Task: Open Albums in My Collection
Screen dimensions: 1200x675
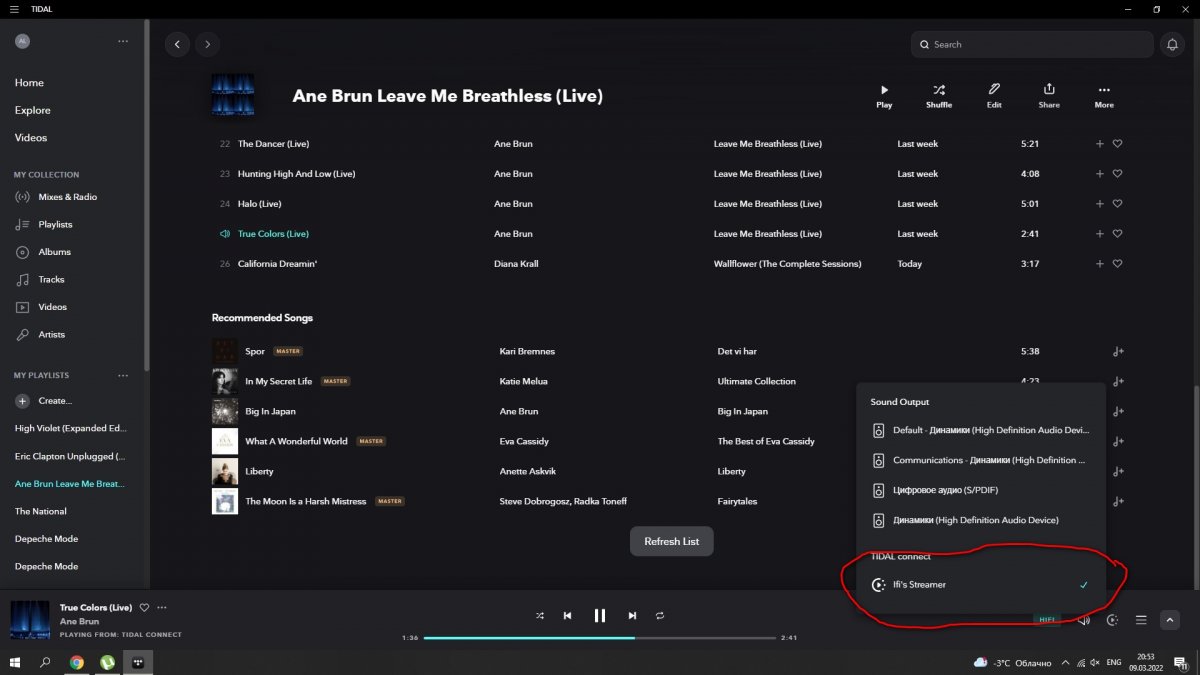Action: pos(42,252)
